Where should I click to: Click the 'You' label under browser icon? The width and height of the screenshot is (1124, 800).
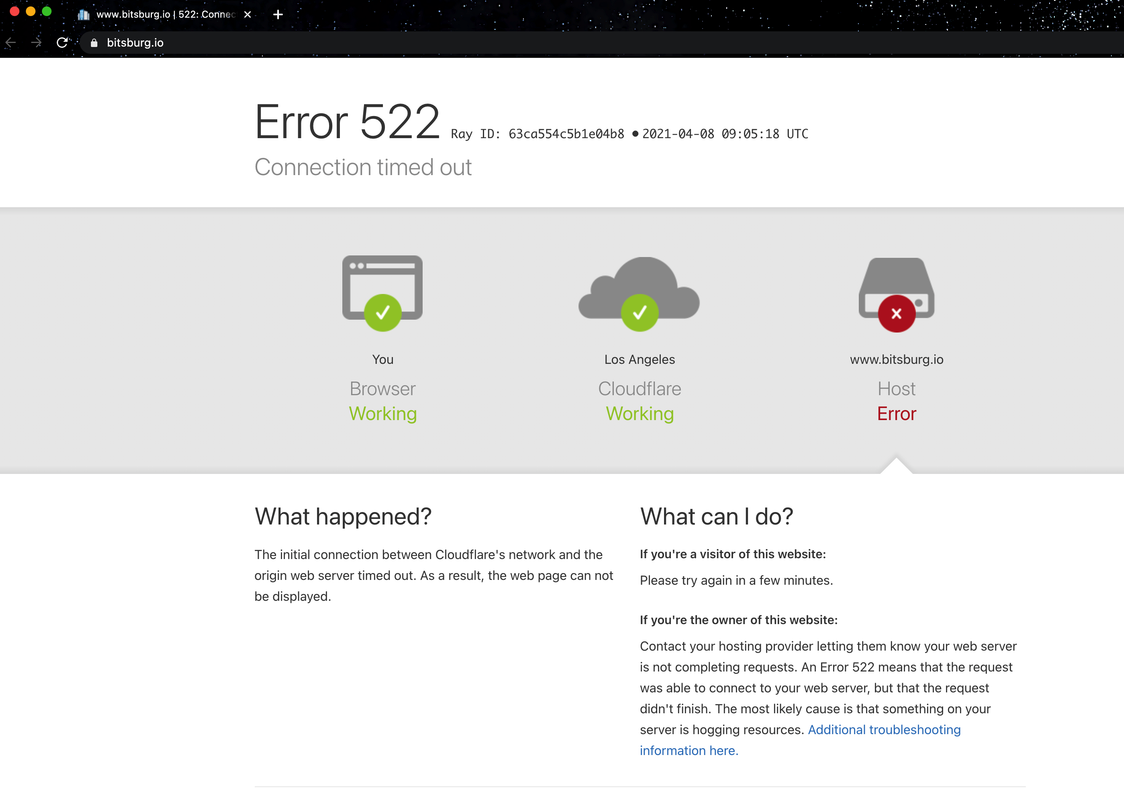tap(383, 359)
